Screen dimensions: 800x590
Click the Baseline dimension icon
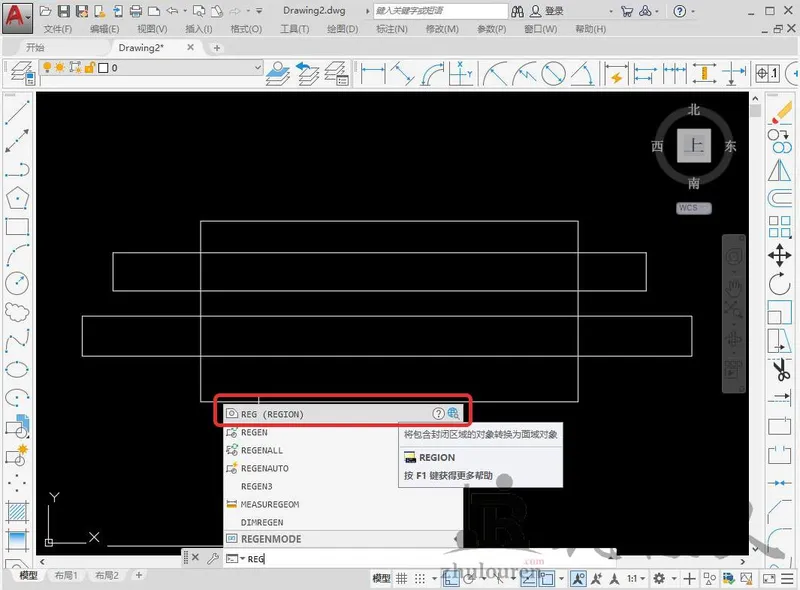645,74
